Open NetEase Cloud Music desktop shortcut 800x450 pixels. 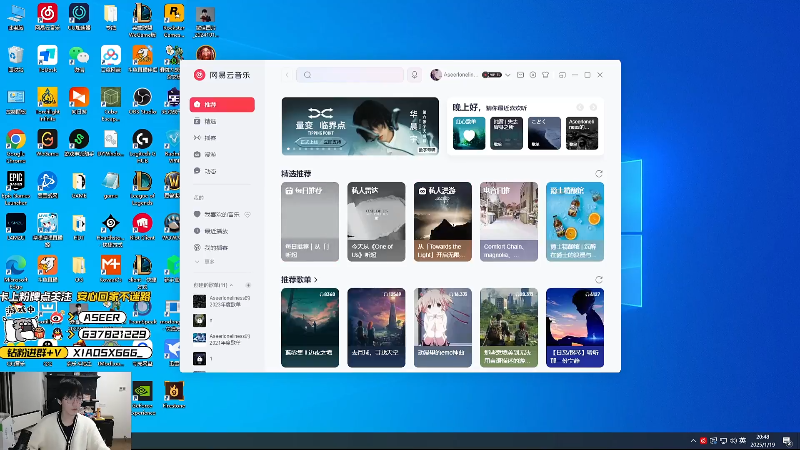(47, 17)
